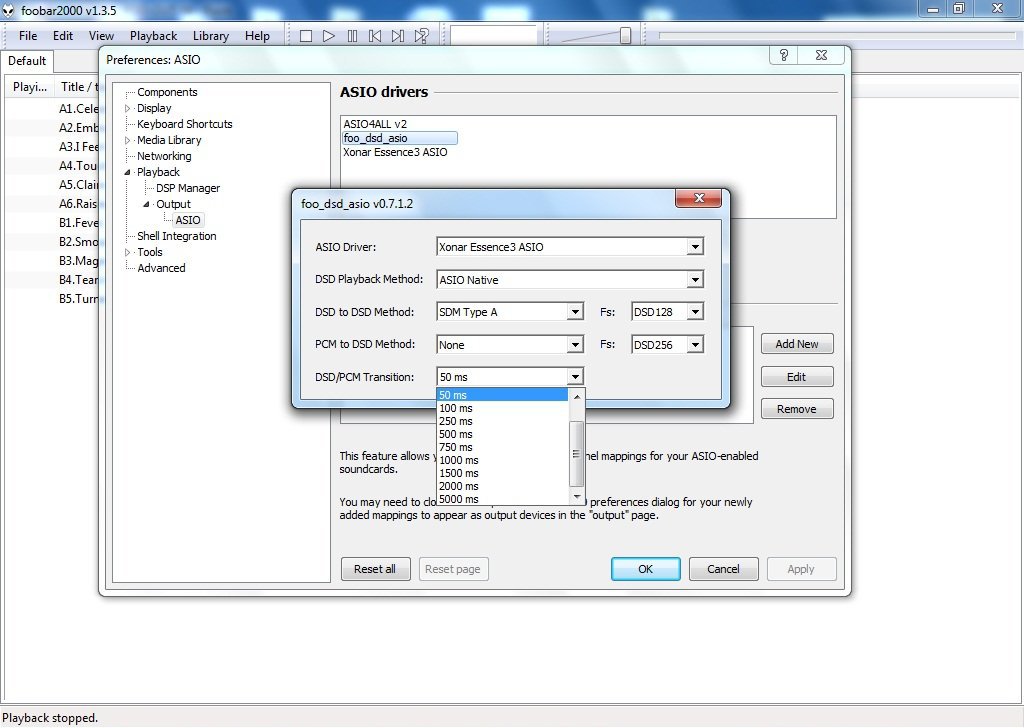Image resolution: width=1024 pixels, height=728 pixels.
Task: Select 5000 ms transition option
Action: pos(502,499)
